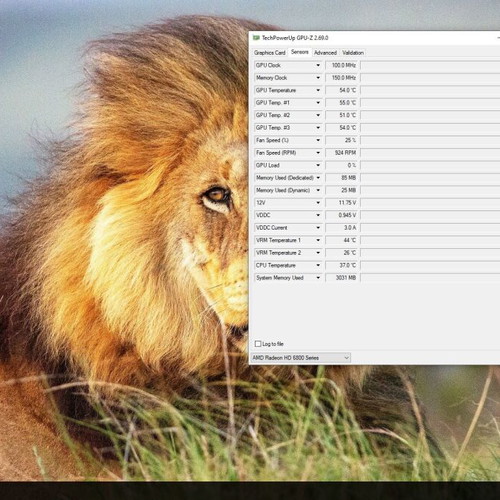Expand the GPU Load sensor options arrow
Image resolution: width=500 pixels, height=500 pixels.
[318, 165]
